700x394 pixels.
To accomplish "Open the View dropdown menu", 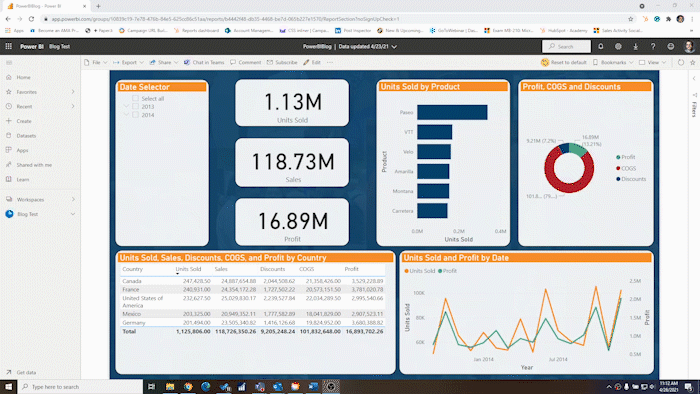I will click(652, 62).
